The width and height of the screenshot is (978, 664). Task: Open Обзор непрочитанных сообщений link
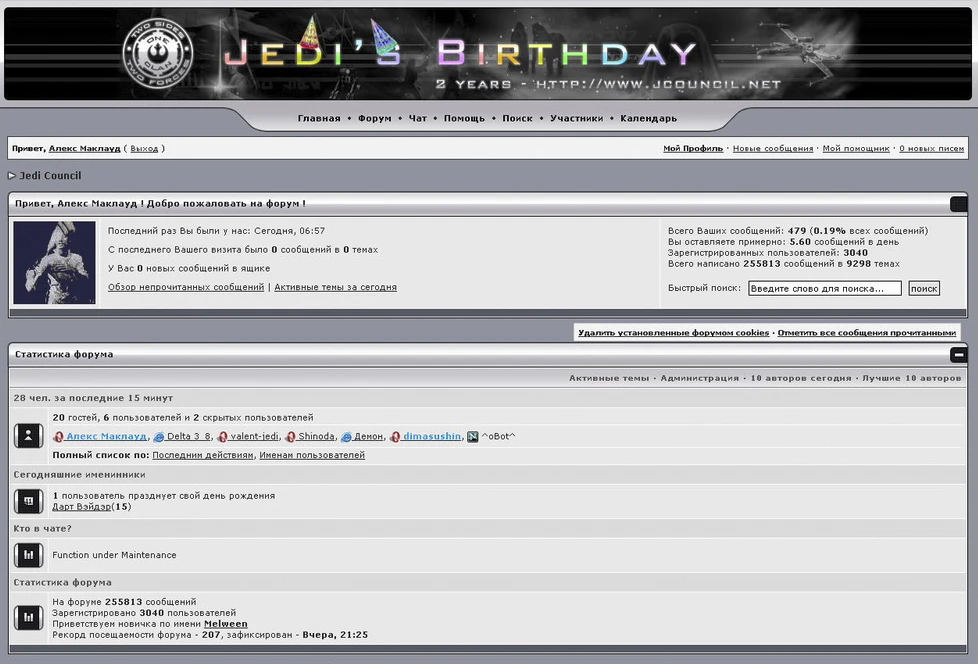coord(186,287)
